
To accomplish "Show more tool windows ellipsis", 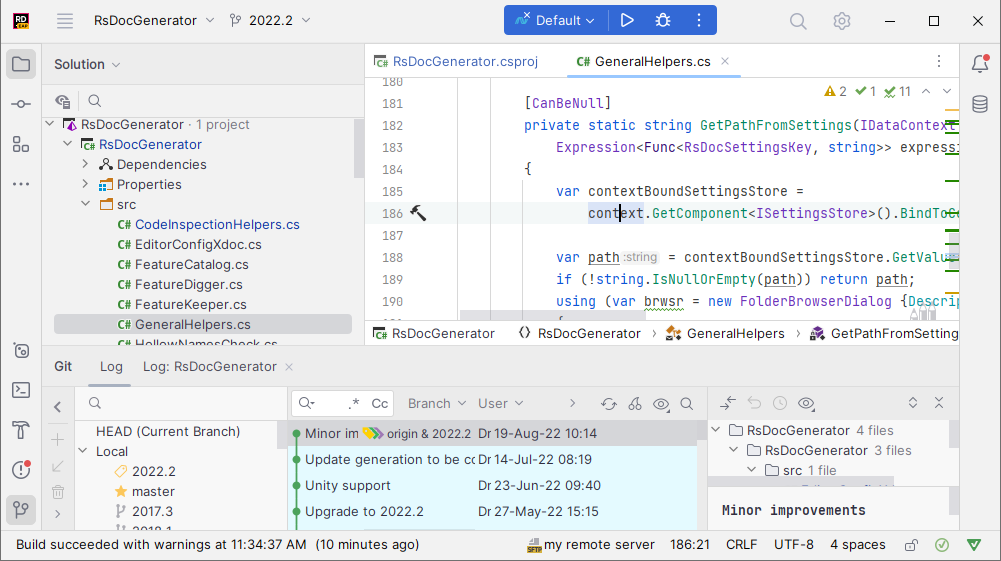I will coord(21,184).
